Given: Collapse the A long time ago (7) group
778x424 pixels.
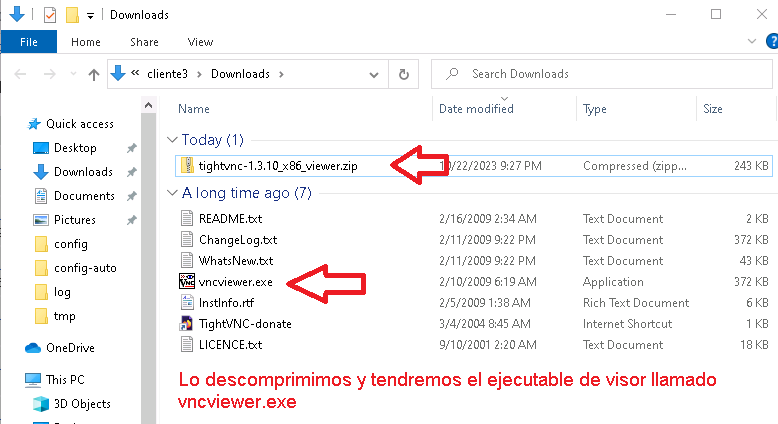Looking at the screenshot, I should tap(172, 192).
